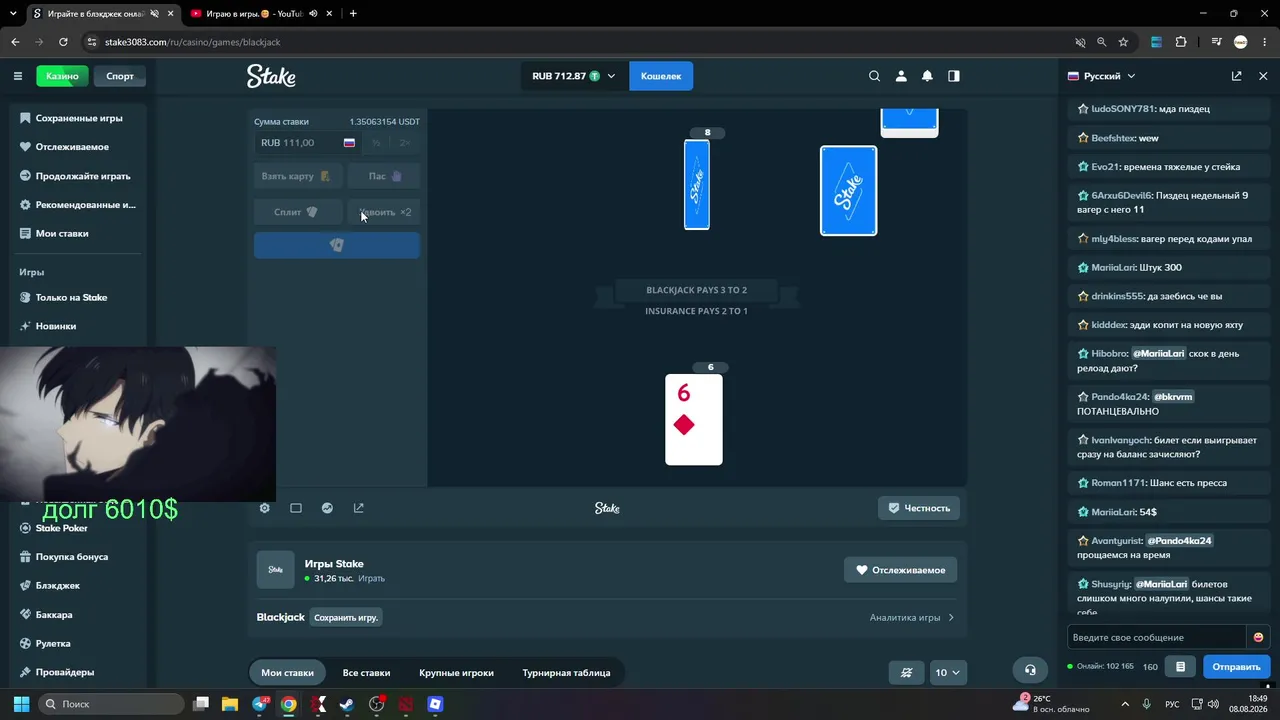Image resolution: width=1280 pixels, height=720 pixels.
Task: Click Save game (Сохранить игру.) button
Action: [x=346, y=618]
